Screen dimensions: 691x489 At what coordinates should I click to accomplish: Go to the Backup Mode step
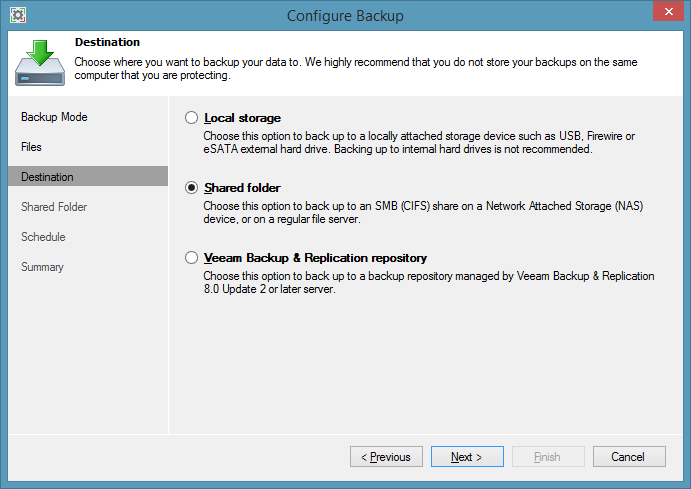[x=54, y=117]
